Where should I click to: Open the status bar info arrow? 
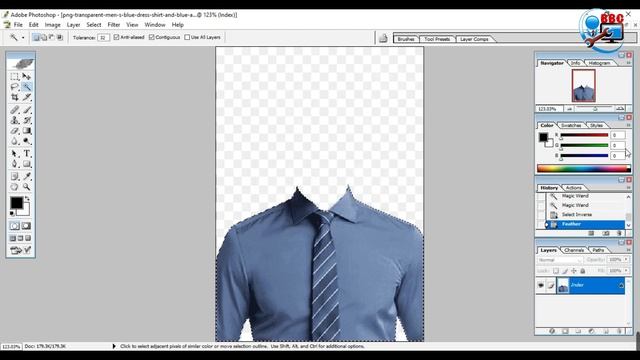(x=114, y=346)
